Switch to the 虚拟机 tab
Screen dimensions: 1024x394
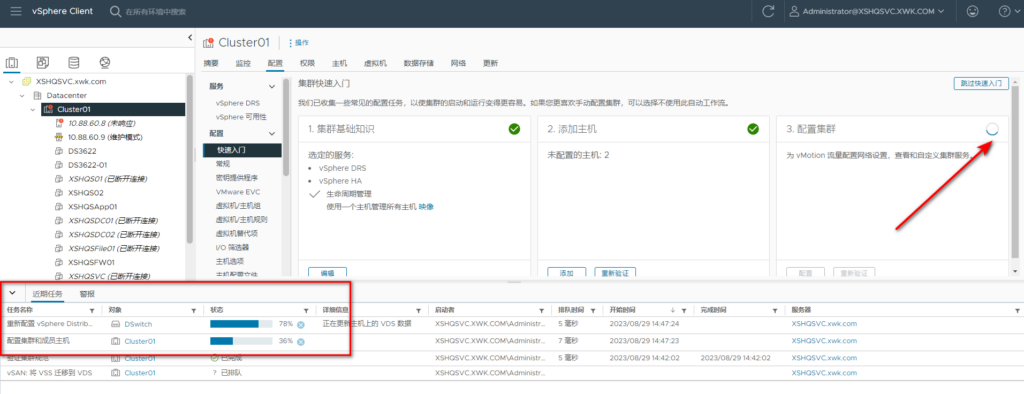click(x=376, y=63)
